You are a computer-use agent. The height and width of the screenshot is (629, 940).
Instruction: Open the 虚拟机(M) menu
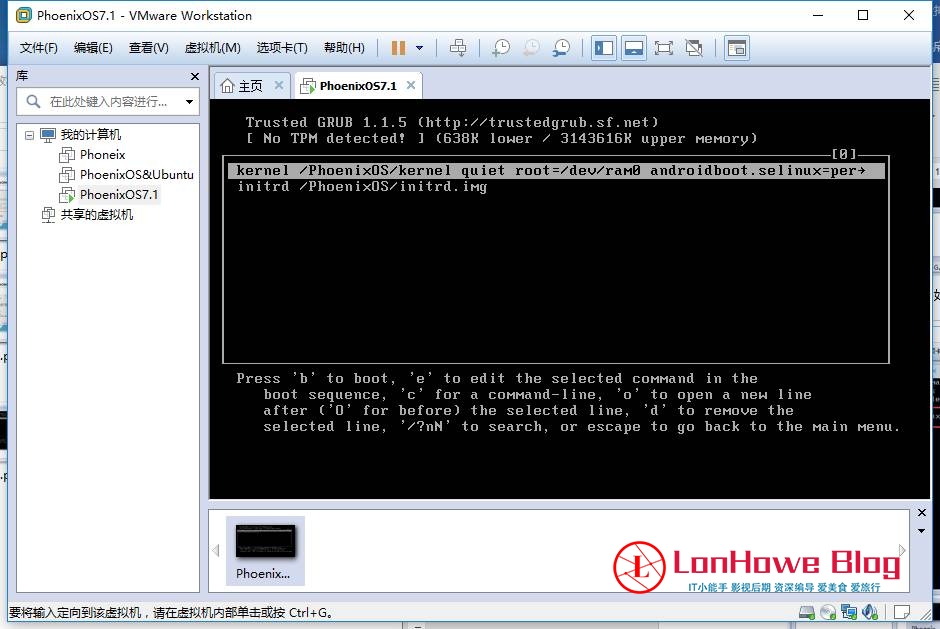tap(212, 48)
